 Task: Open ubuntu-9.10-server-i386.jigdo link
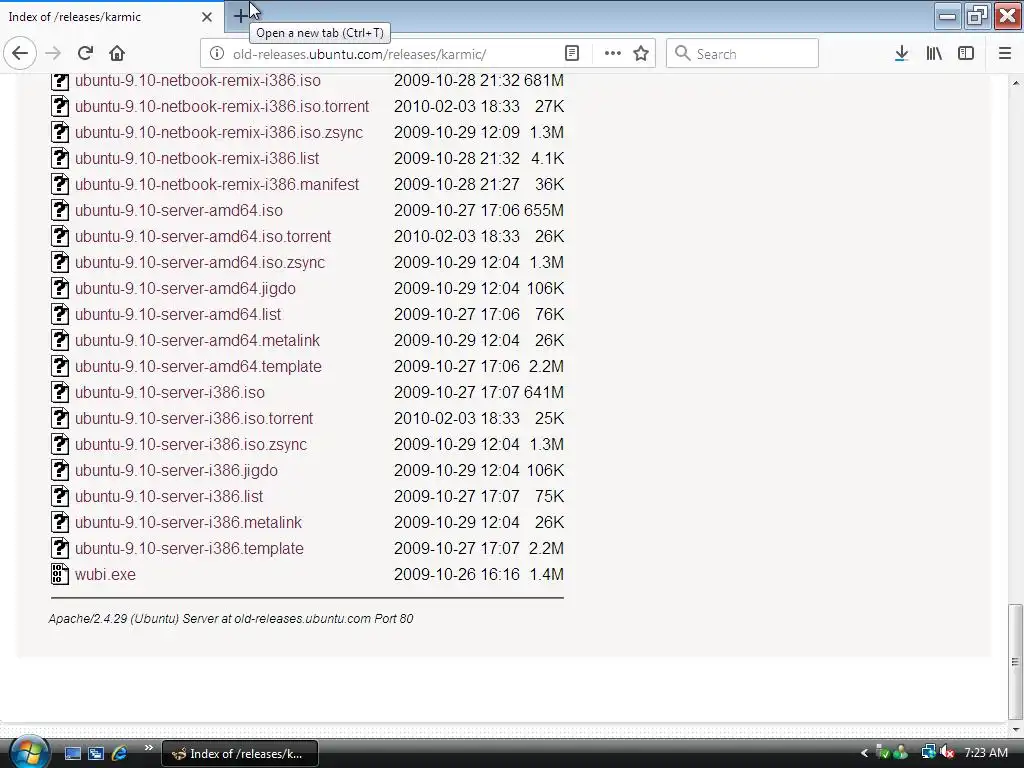point(176,471)
